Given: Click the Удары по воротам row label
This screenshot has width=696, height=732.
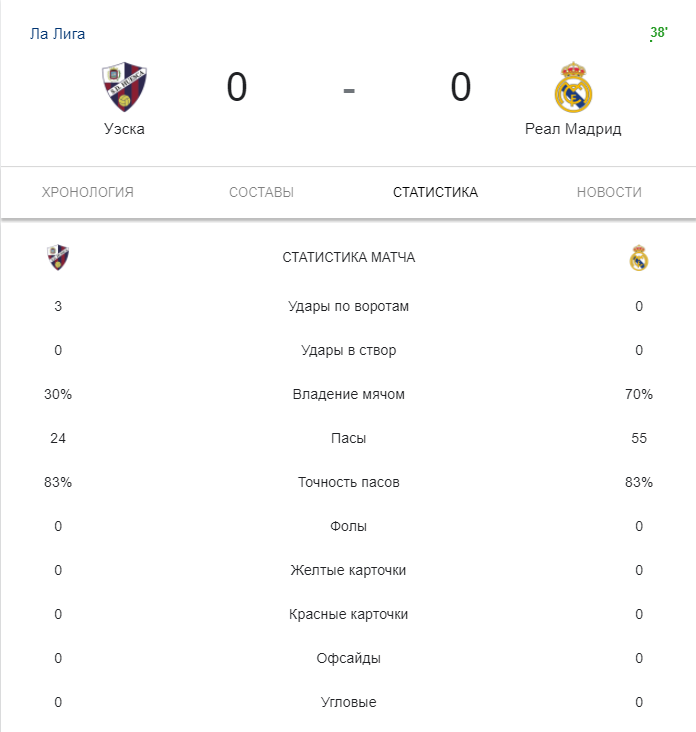Looking at the screenshot, I should (348, 306).
